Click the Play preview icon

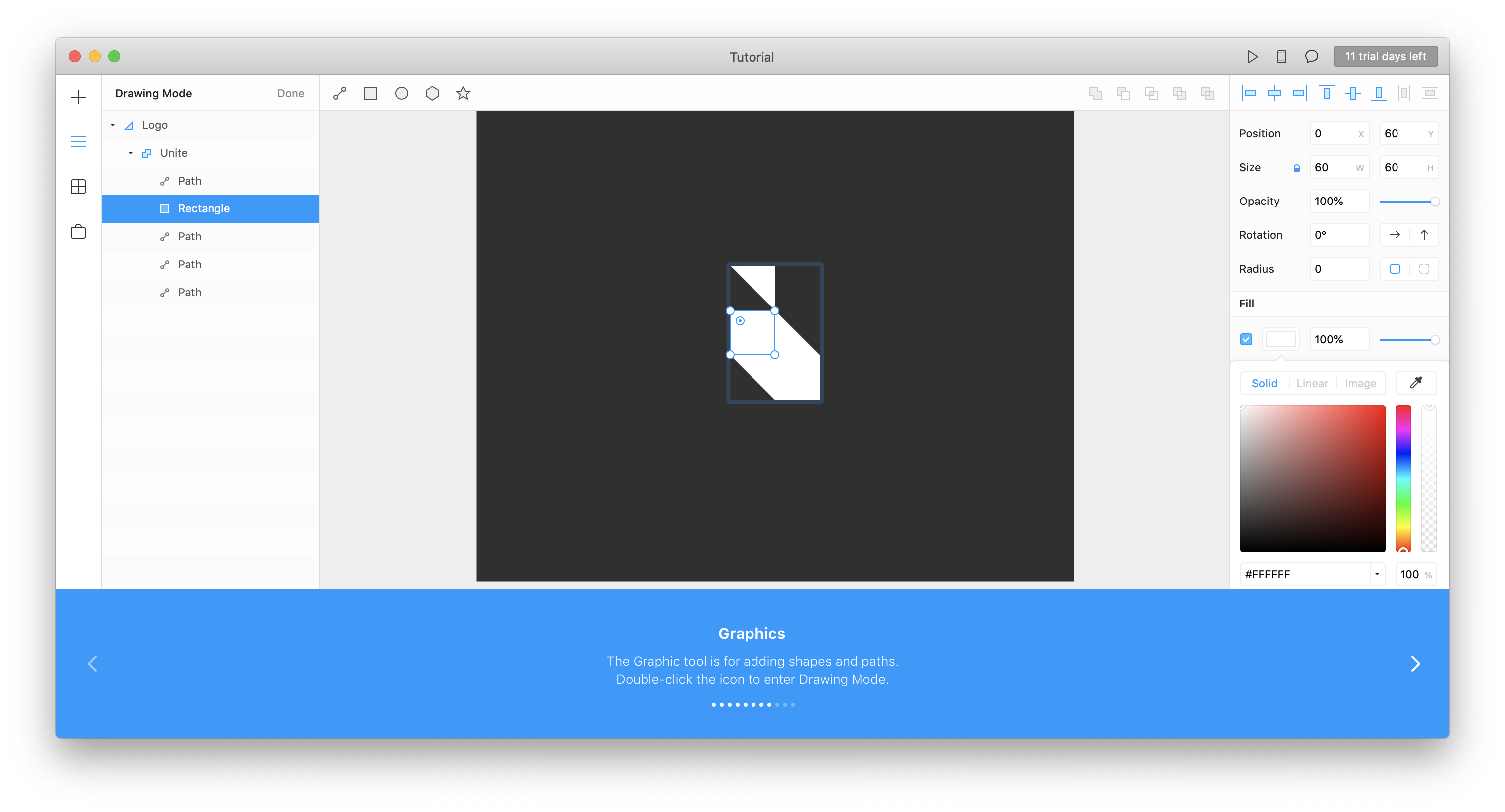coord(1252,57)
